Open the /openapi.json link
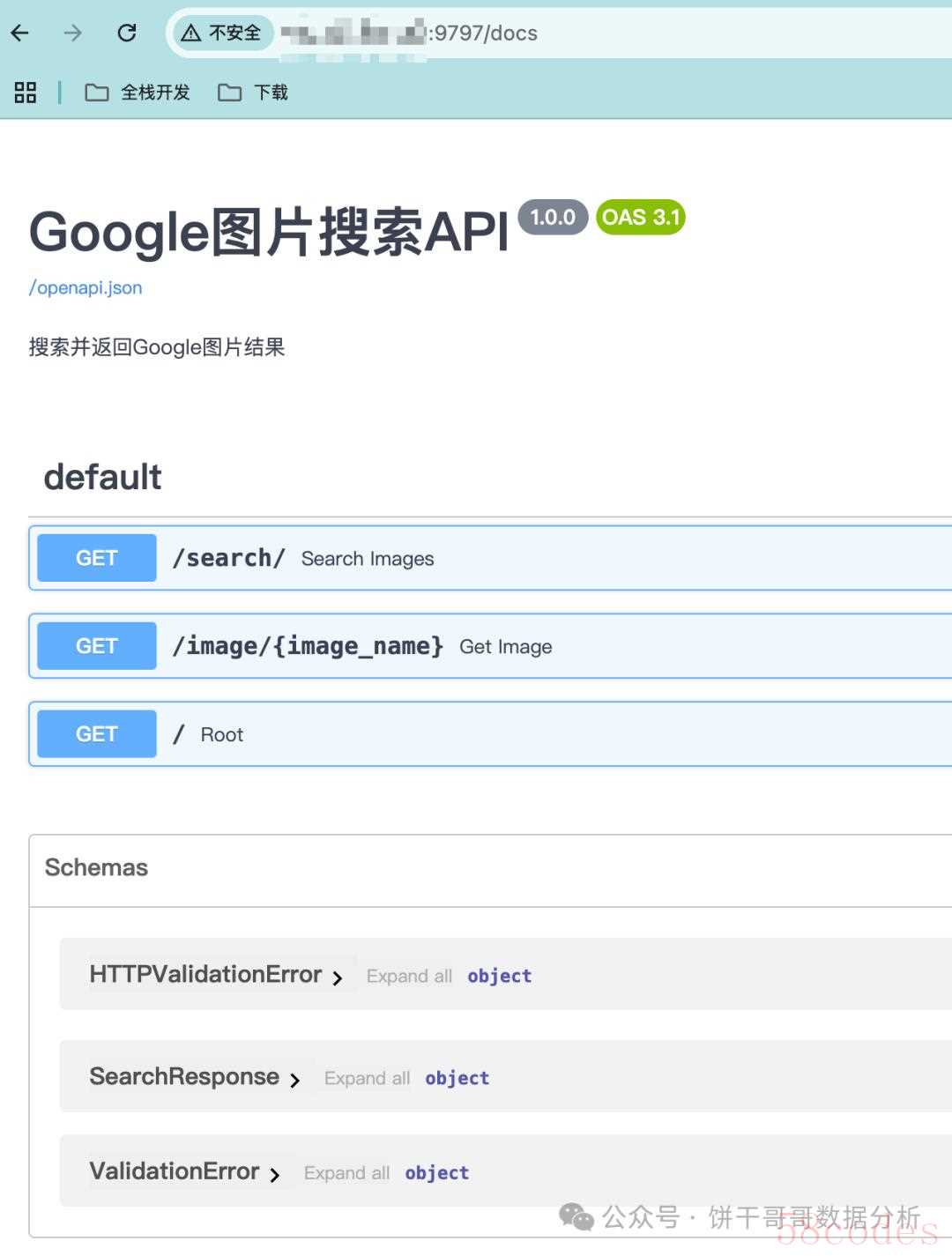This screenshot has height=1256, width=952. 86,287
